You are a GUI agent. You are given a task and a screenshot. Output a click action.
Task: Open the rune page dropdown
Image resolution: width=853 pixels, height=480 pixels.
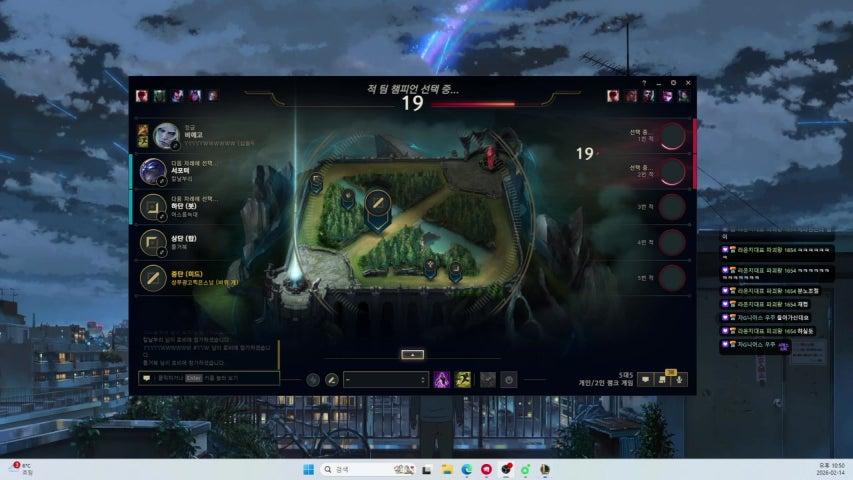coord(386,379)
